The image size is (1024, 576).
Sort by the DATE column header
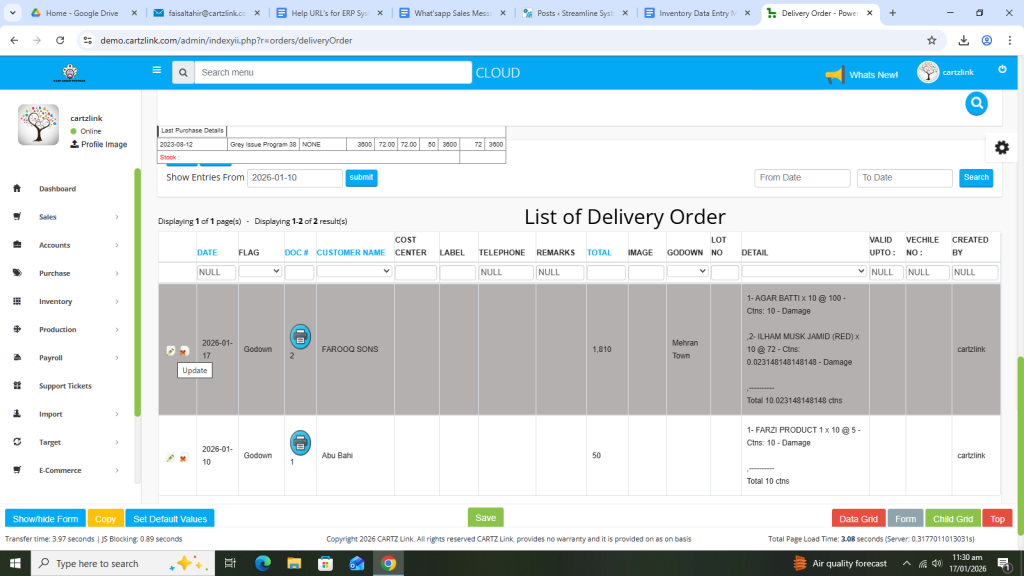207,253
